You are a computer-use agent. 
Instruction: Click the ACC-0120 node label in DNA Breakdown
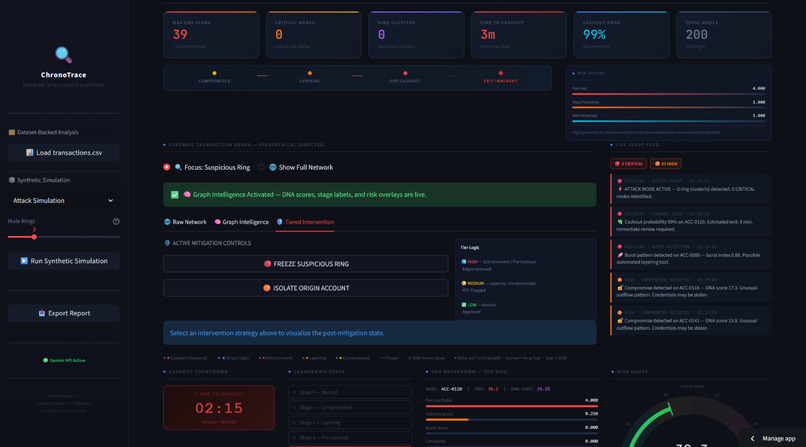coord(451,389)
